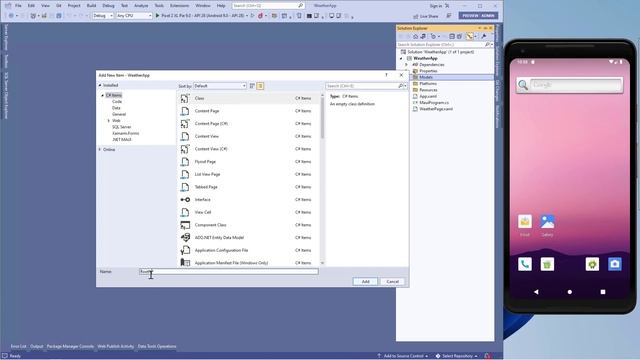Open the Debug configuration dropdown
Viewport: 640px width, 360px height.
click(x=103, y=16)
